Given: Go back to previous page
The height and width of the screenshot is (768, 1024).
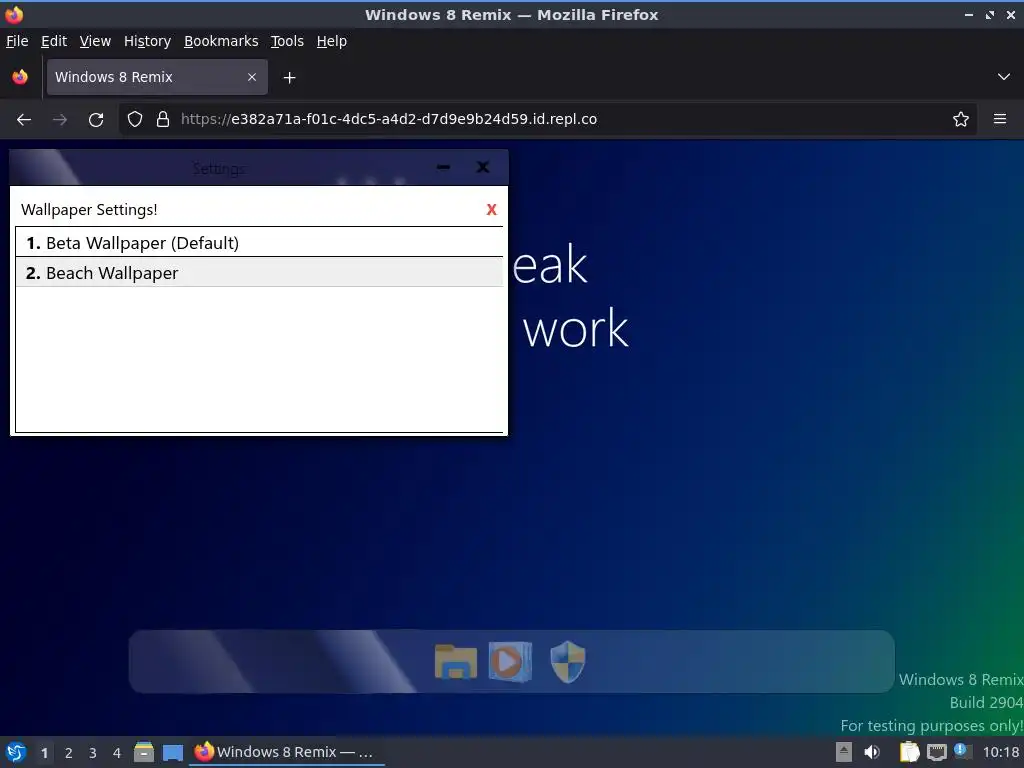Looking at the screenshot, I should 24,120.
